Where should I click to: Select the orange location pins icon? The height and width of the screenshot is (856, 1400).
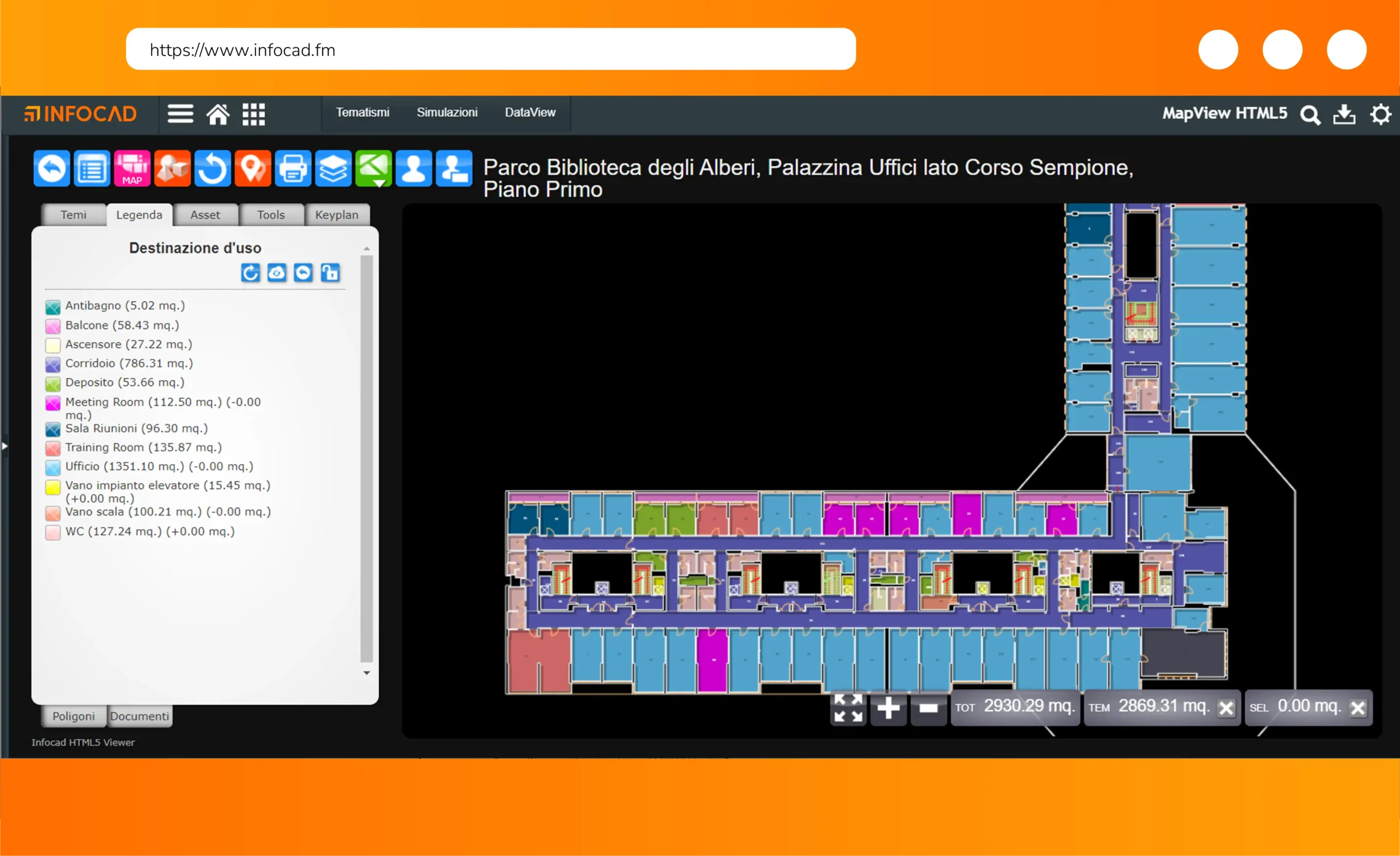pyautogui.click(x=253, y=168)
